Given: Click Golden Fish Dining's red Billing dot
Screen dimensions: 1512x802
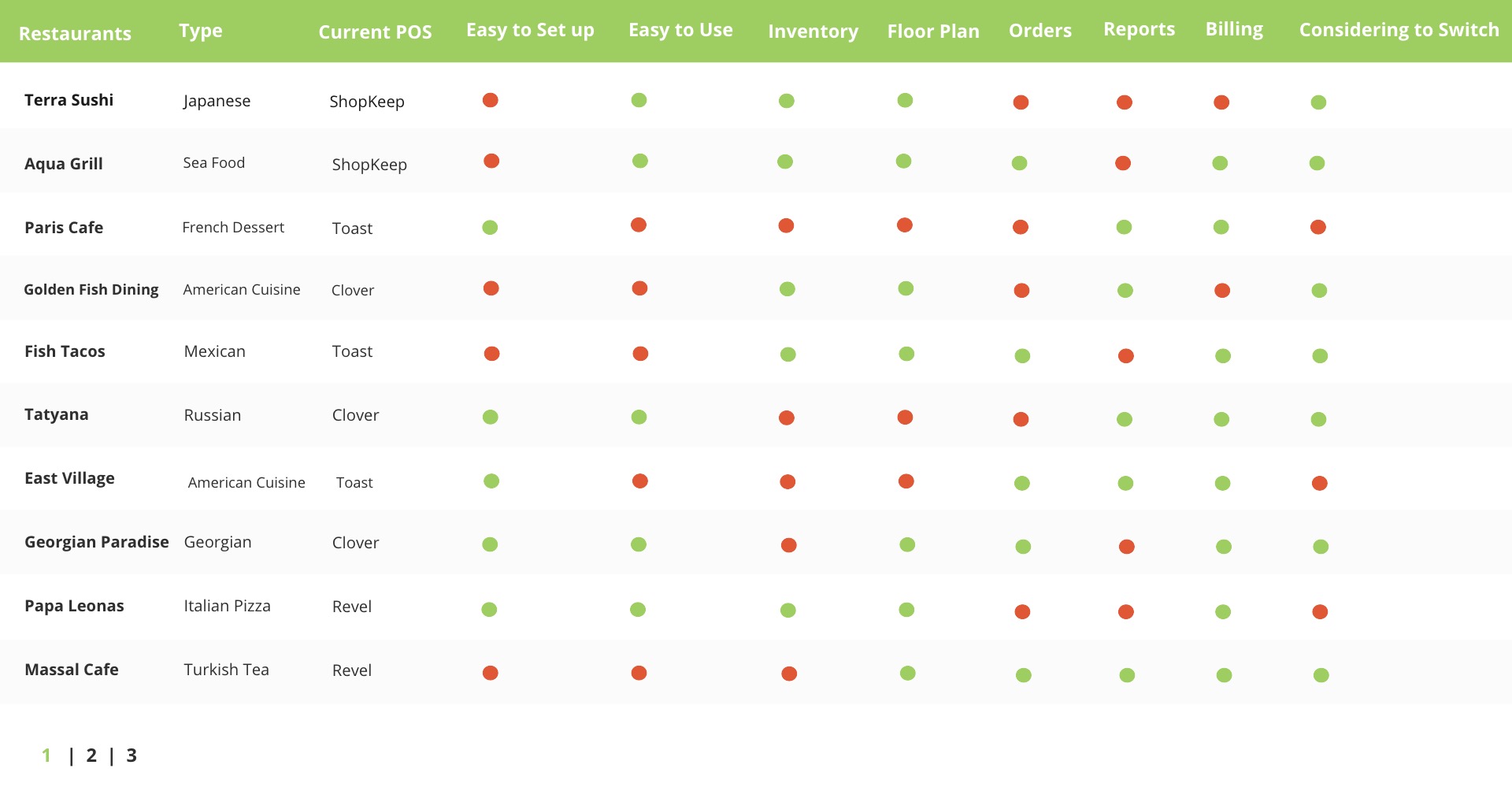Looking at the screenshot, I should pyautogui.click(x=1222, y=291).
